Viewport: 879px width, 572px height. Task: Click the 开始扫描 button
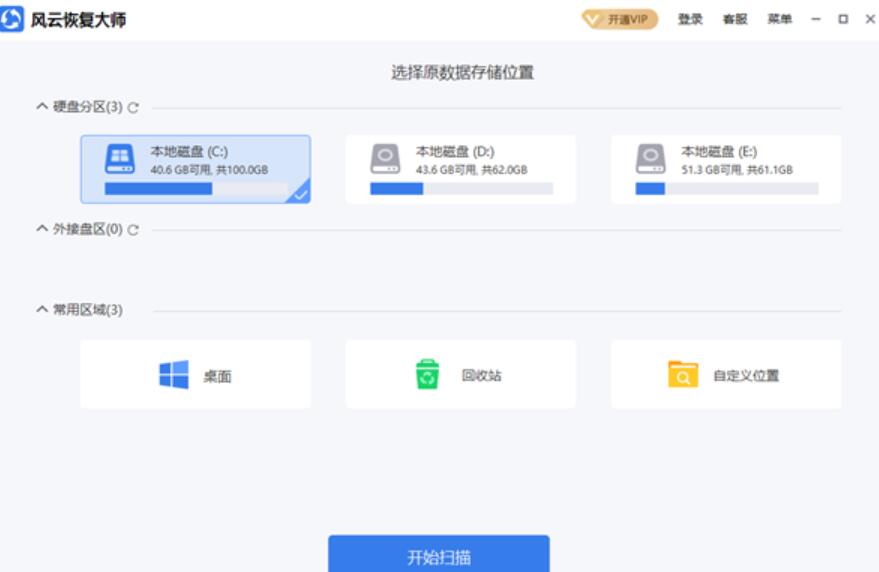click(x=439, y=555)
